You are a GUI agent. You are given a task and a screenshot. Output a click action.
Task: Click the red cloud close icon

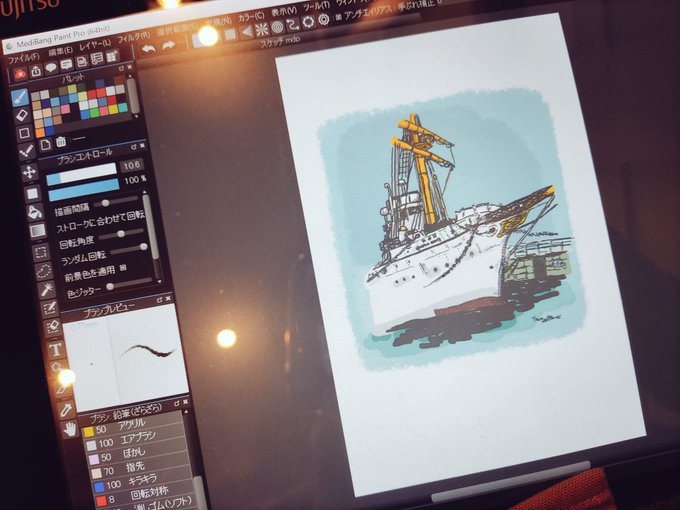click(20, 74)
